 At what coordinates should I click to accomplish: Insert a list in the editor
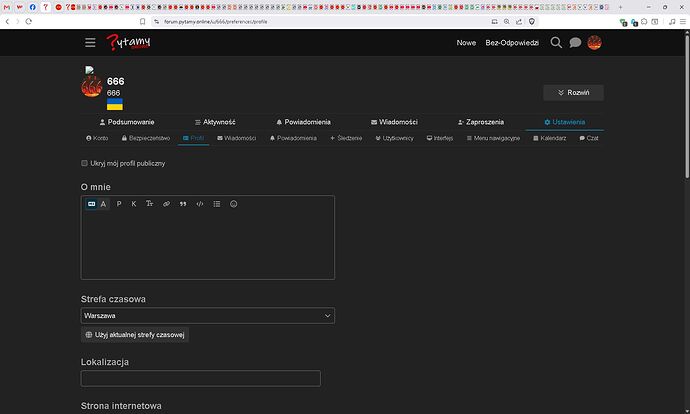pyautogui.click(x=217, y=204)
